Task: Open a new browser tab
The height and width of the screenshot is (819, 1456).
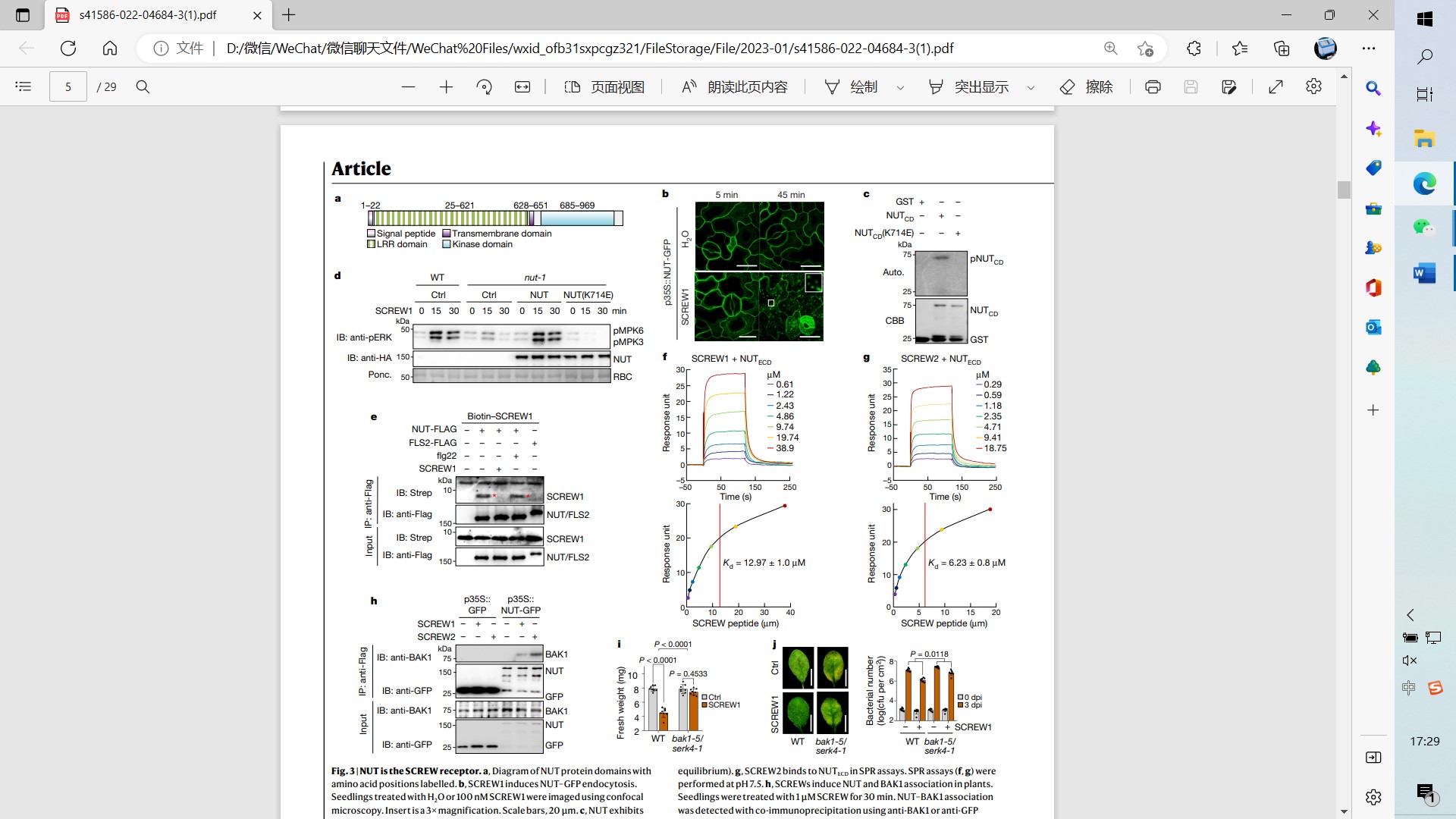Action: [x=289, y=15]
